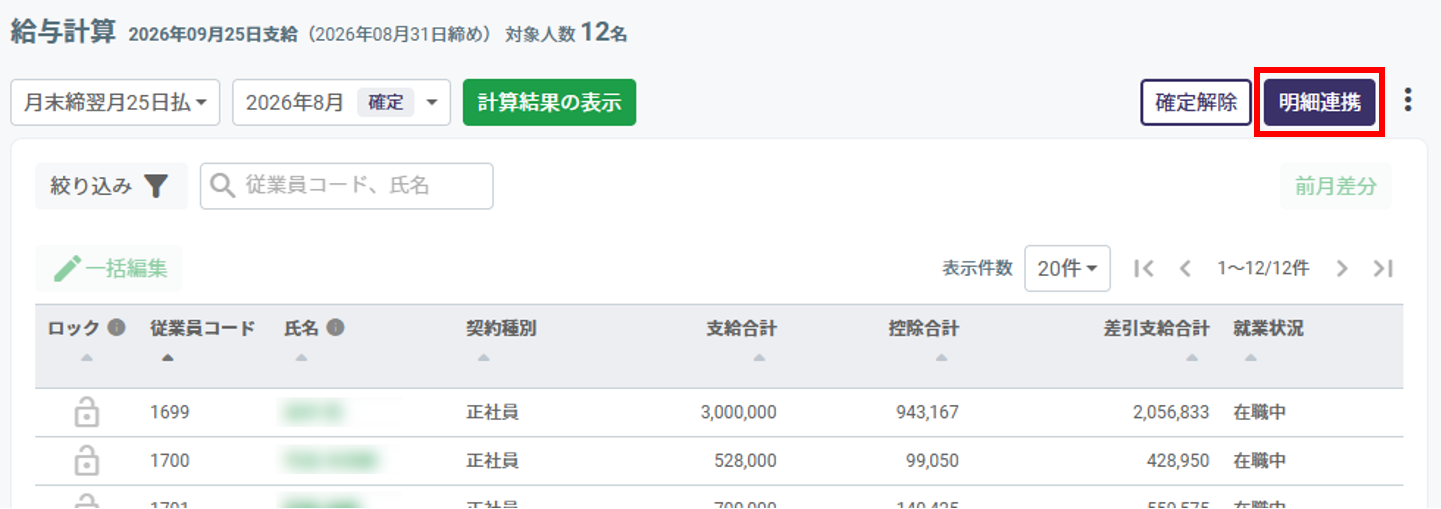
Task: Open the 月末締翌月25日払 dropdown
Action: point(115,102)
